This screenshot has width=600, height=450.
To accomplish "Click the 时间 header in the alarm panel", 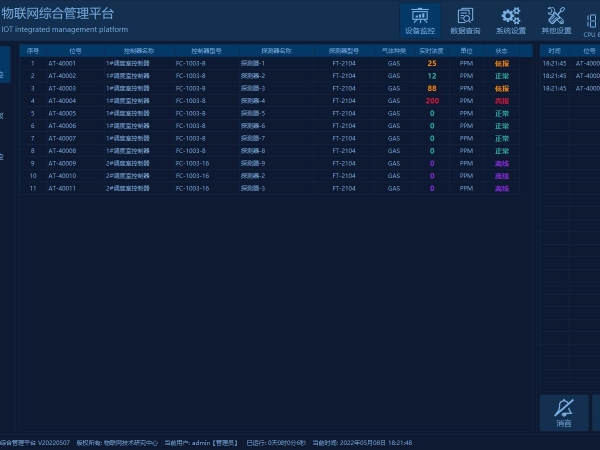I will [x=554, y=50].
